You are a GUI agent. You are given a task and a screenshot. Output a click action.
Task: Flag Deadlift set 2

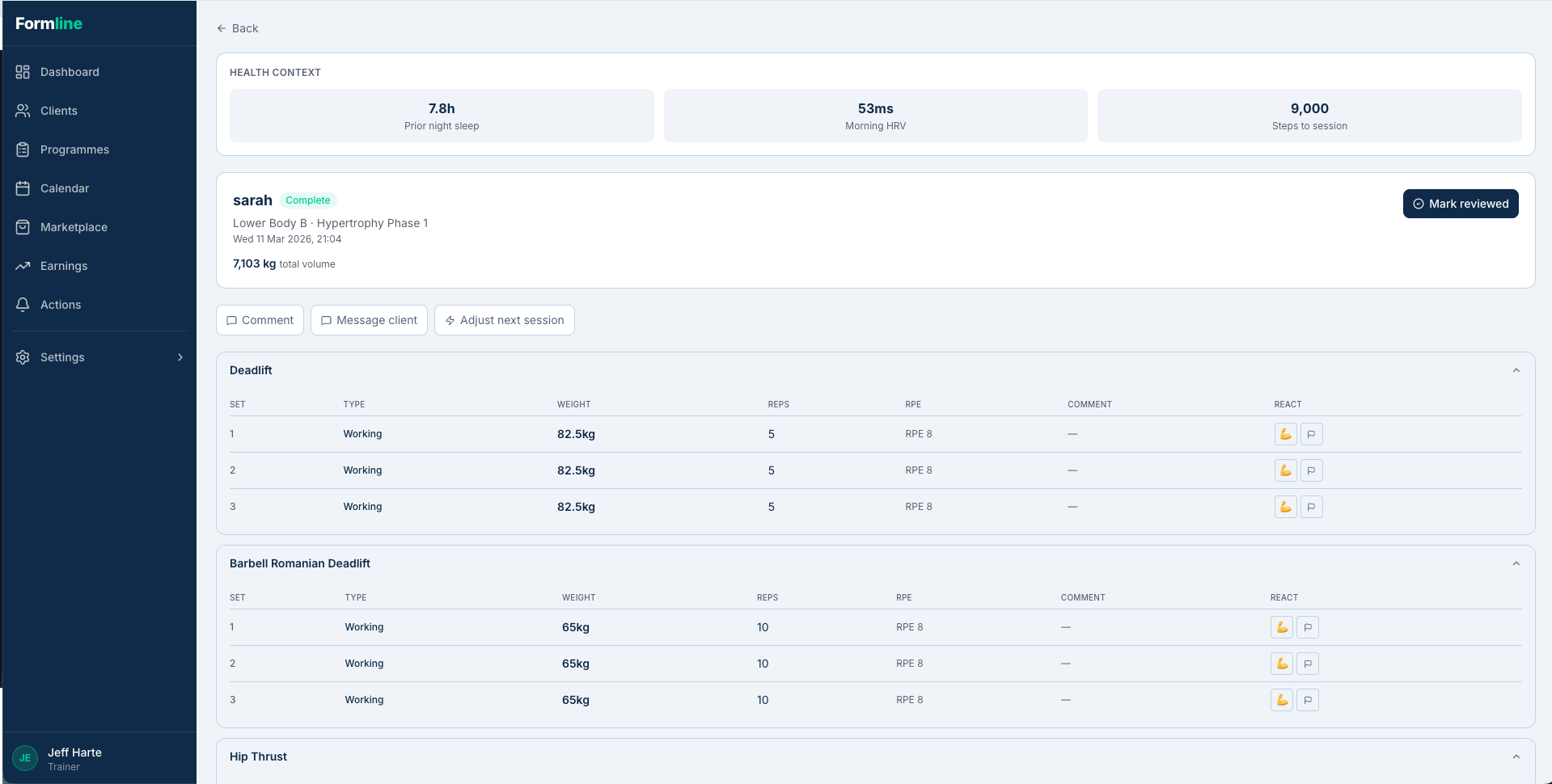[x=1311, y=470]
